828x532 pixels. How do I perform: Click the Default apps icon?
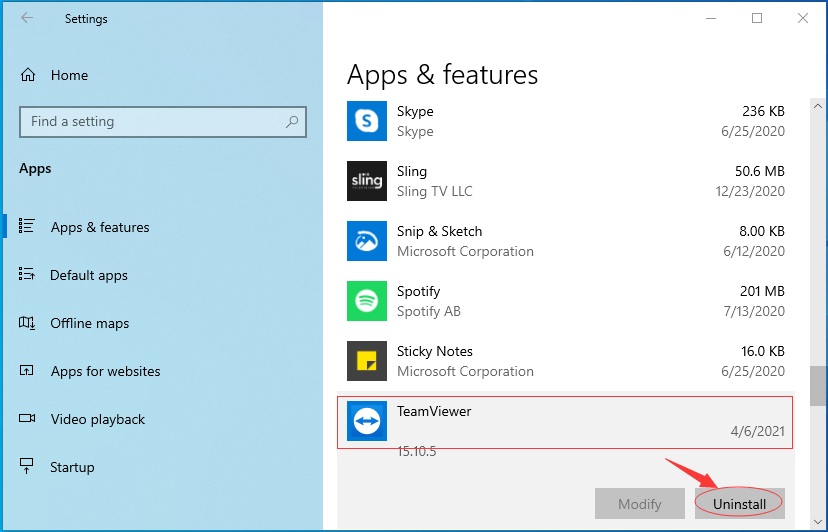26,274
